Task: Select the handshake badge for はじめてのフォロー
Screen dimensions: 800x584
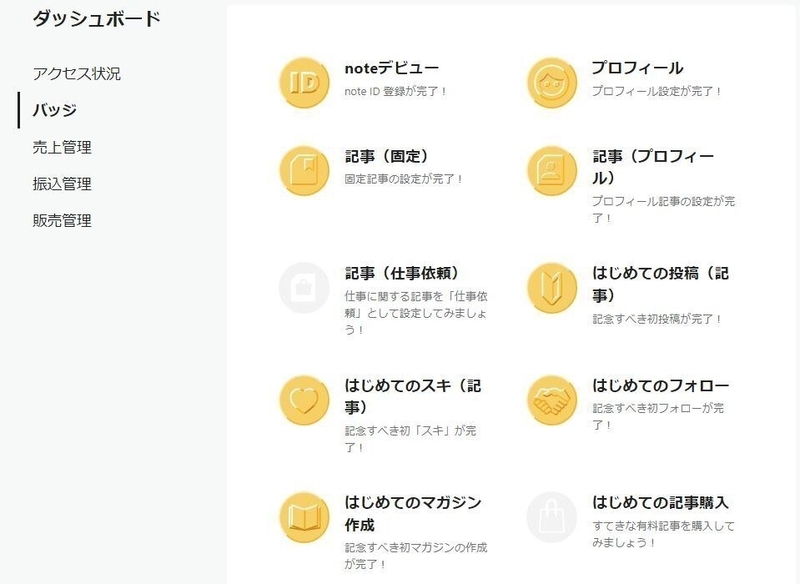Action: pos(552,400)
